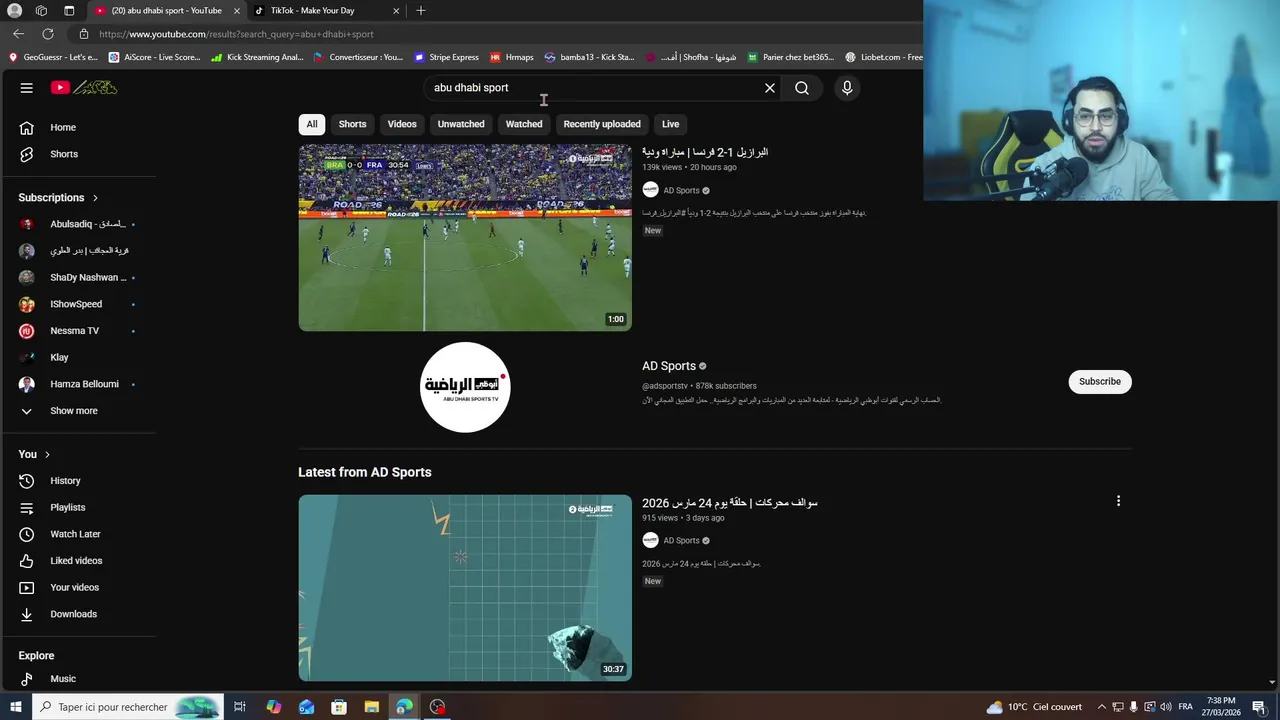Click the browser back arrow

(x=18, y=34)
